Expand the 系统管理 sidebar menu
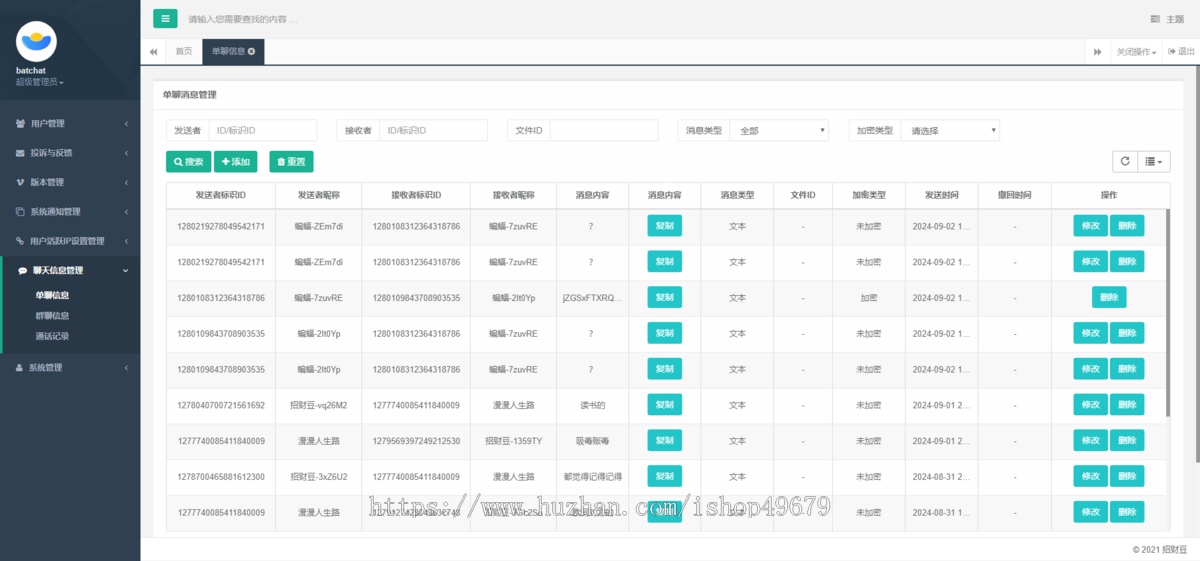This screenshot has height=561, width=1200. (70, 368)
